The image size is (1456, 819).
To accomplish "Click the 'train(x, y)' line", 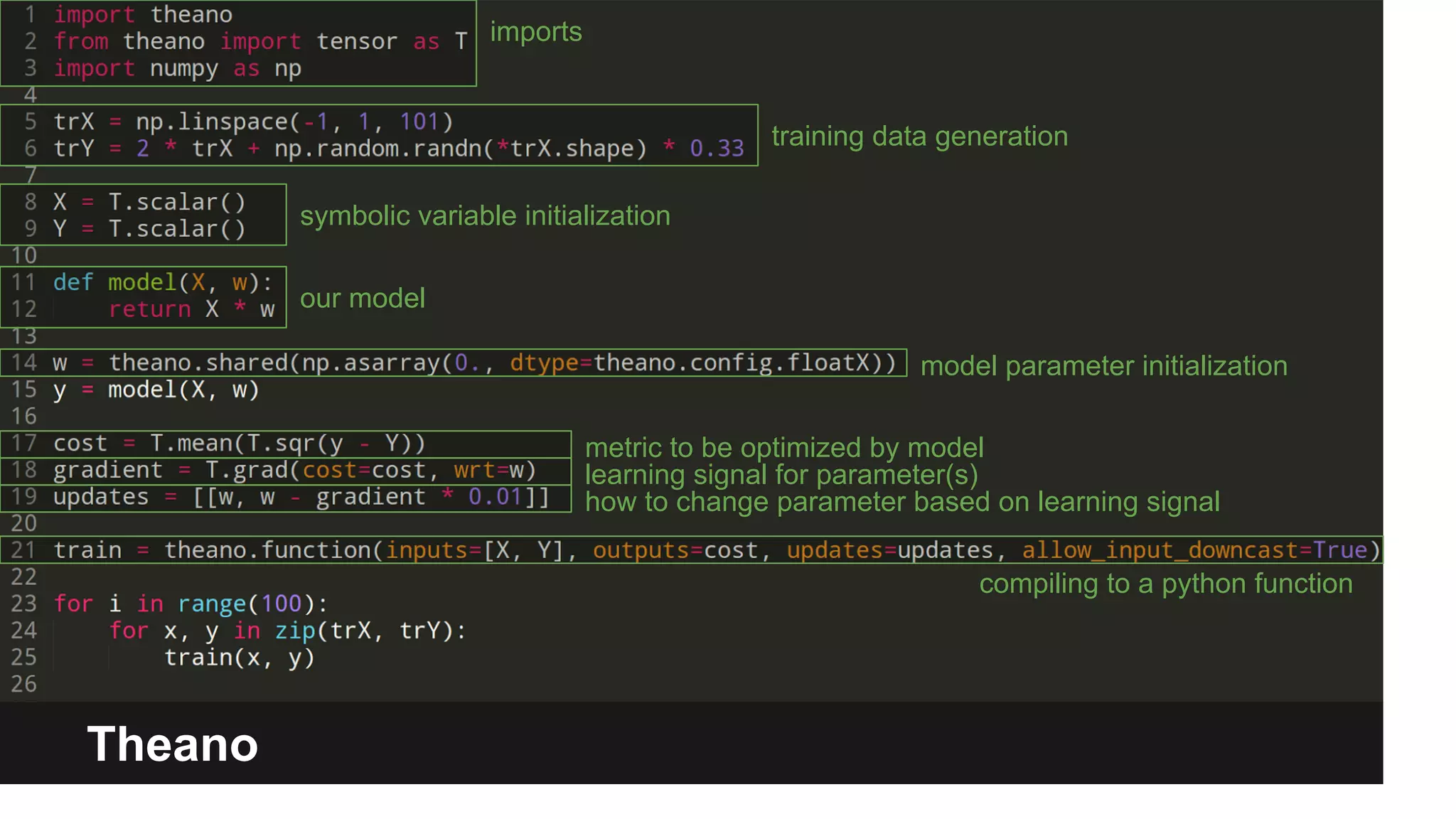I will [x=240, y=658].
